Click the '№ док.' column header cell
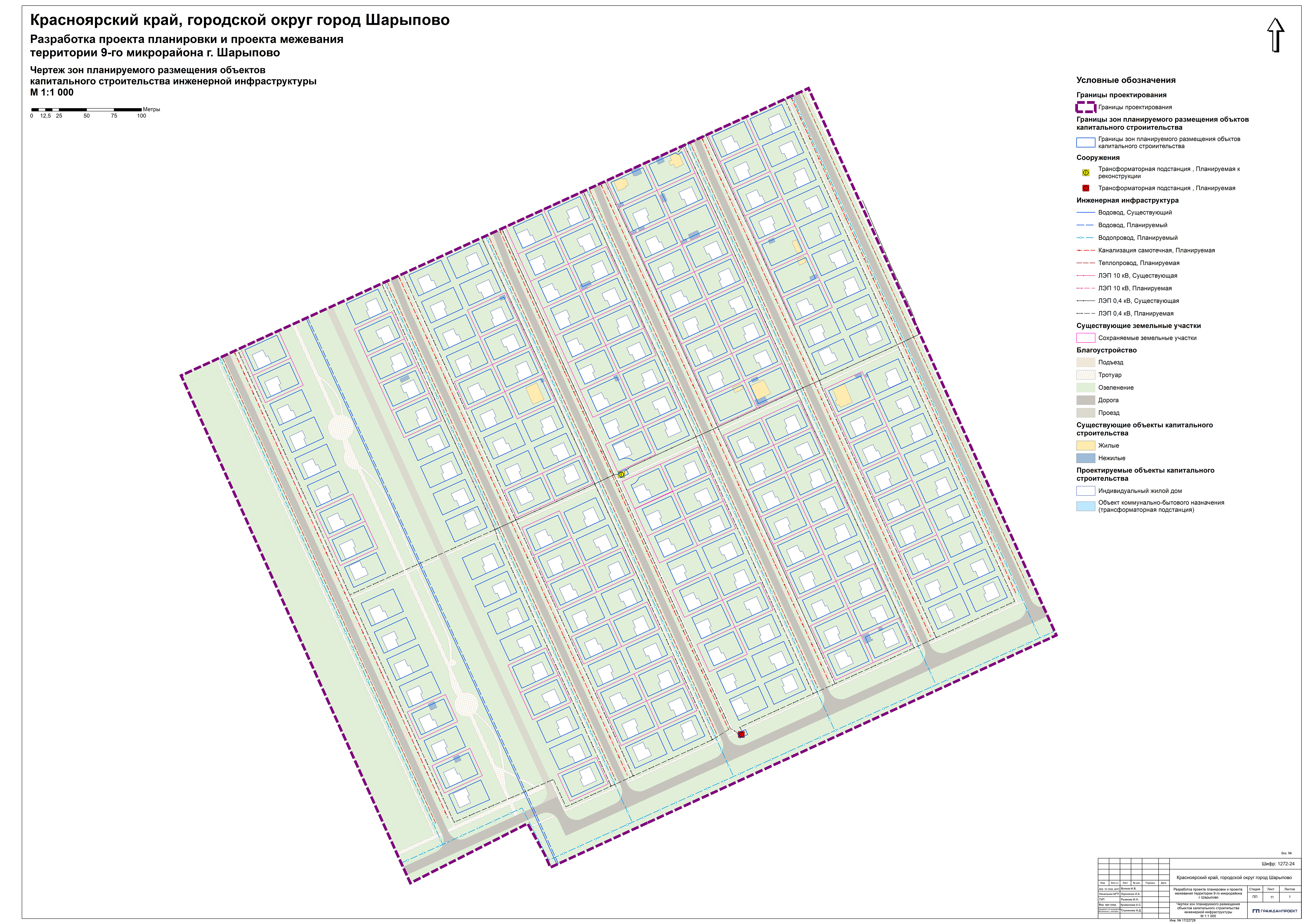 [x=1137, y=883]
